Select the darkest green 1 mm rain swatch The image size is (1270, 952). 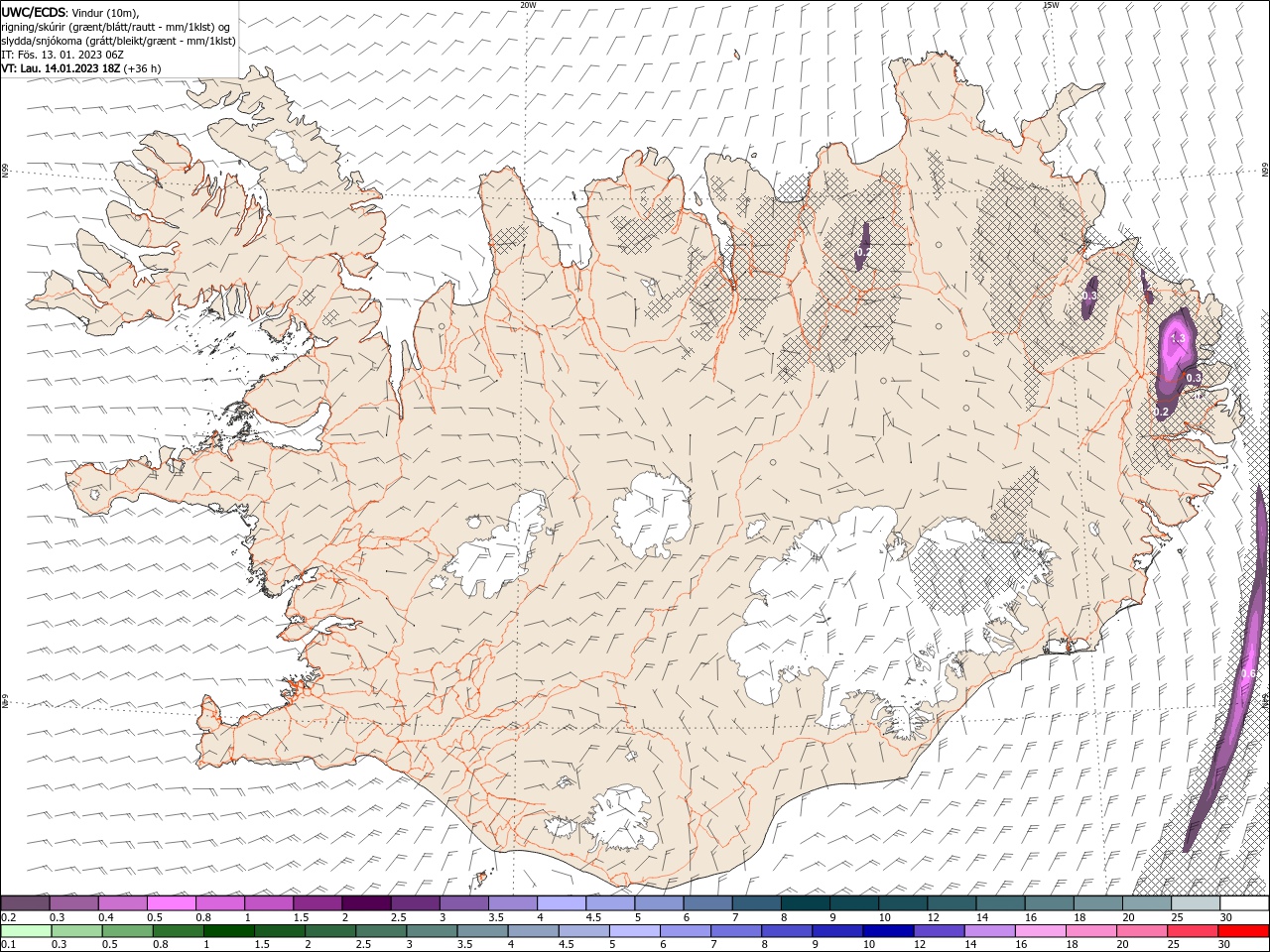(x=228, y=930)
